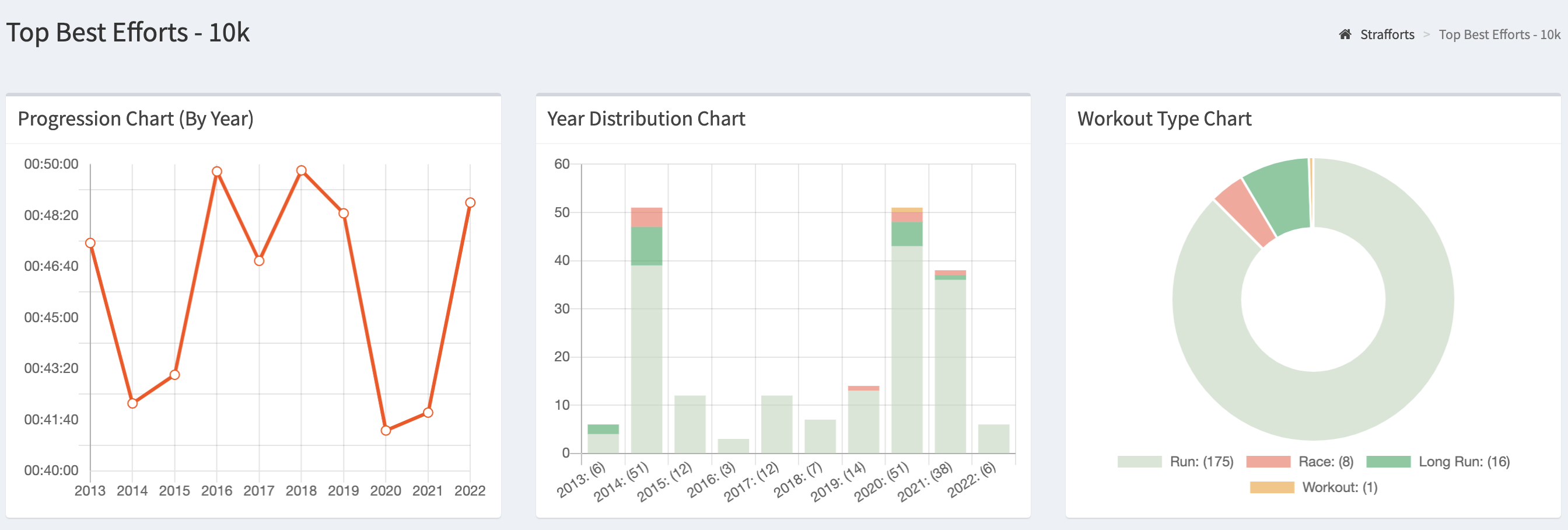This screenshot has height=530, width=1568.
Task: Select the 2015 data point on the progression line
Action: coord(174,374)
